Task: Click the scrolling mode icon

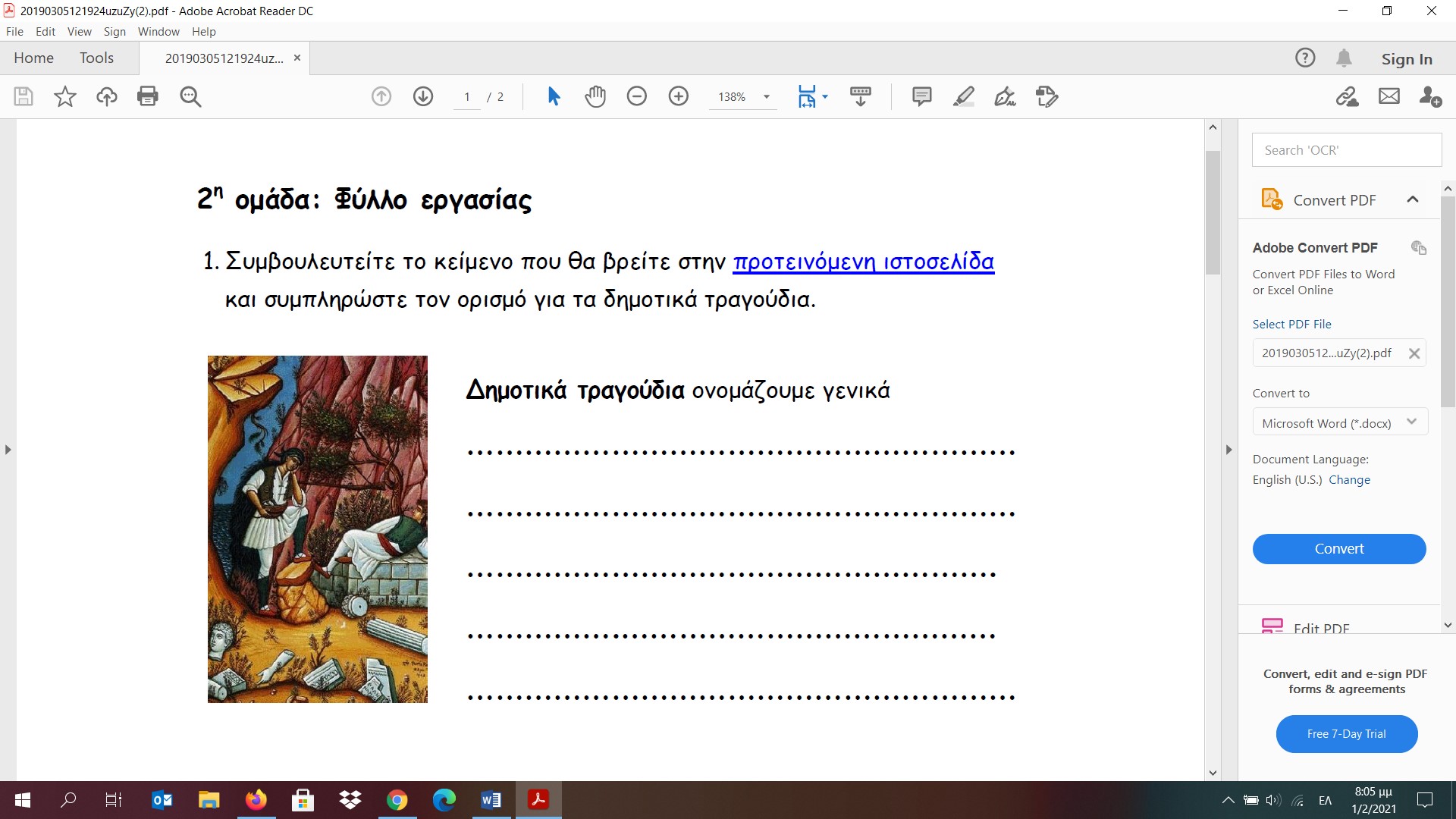Action: point(861,96)
